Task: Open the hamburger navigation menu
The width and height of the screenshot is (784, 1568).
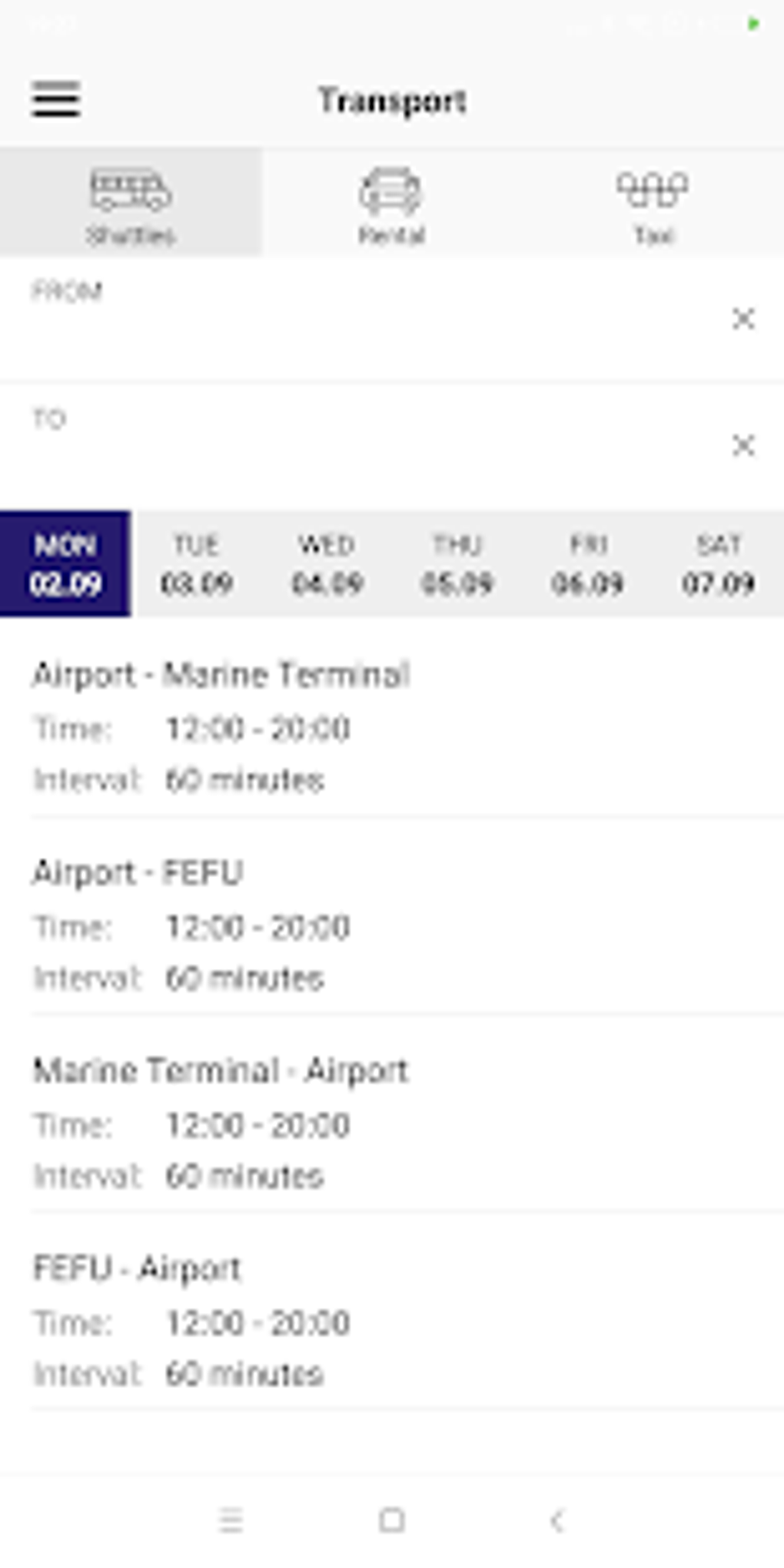Action: [x=55, y=100]
